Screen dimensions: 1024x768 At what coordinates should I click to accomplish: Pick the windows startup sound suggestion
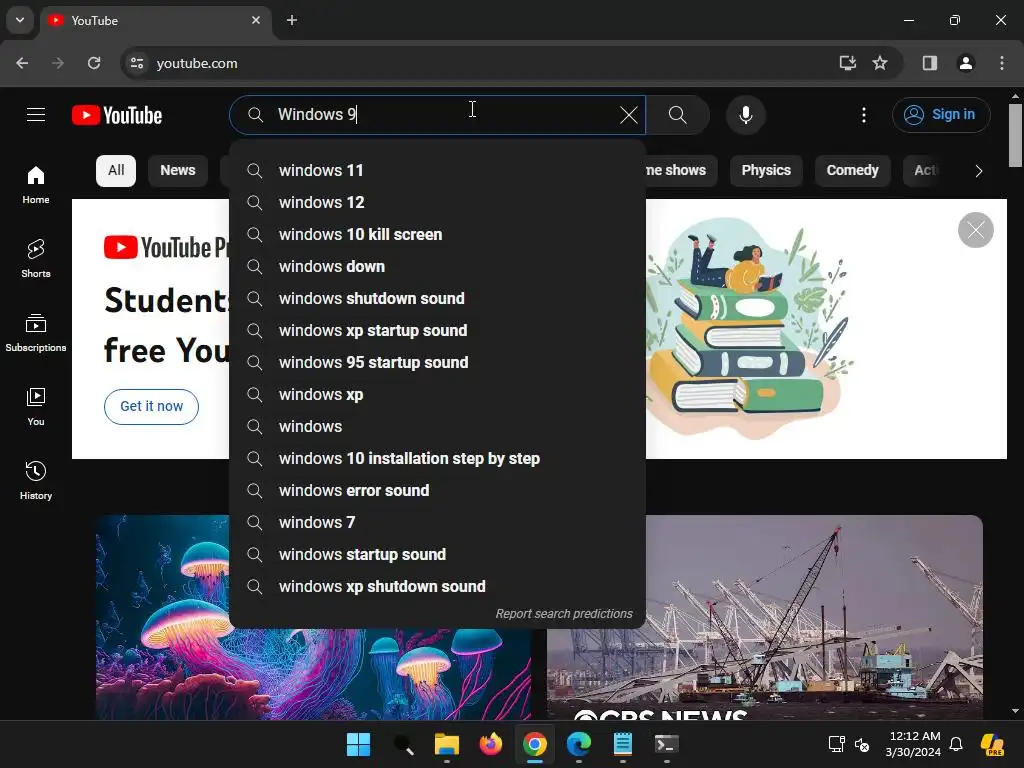pyautogui.click(x=438, y=554)
